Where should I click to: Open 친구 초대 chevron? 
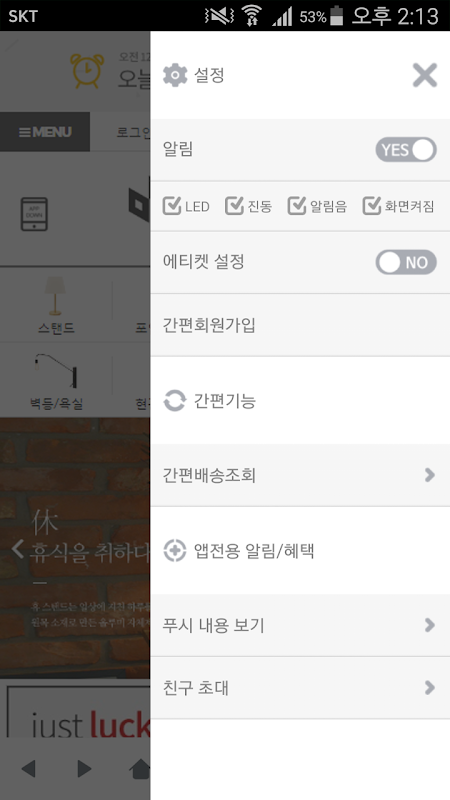point(430,688)
